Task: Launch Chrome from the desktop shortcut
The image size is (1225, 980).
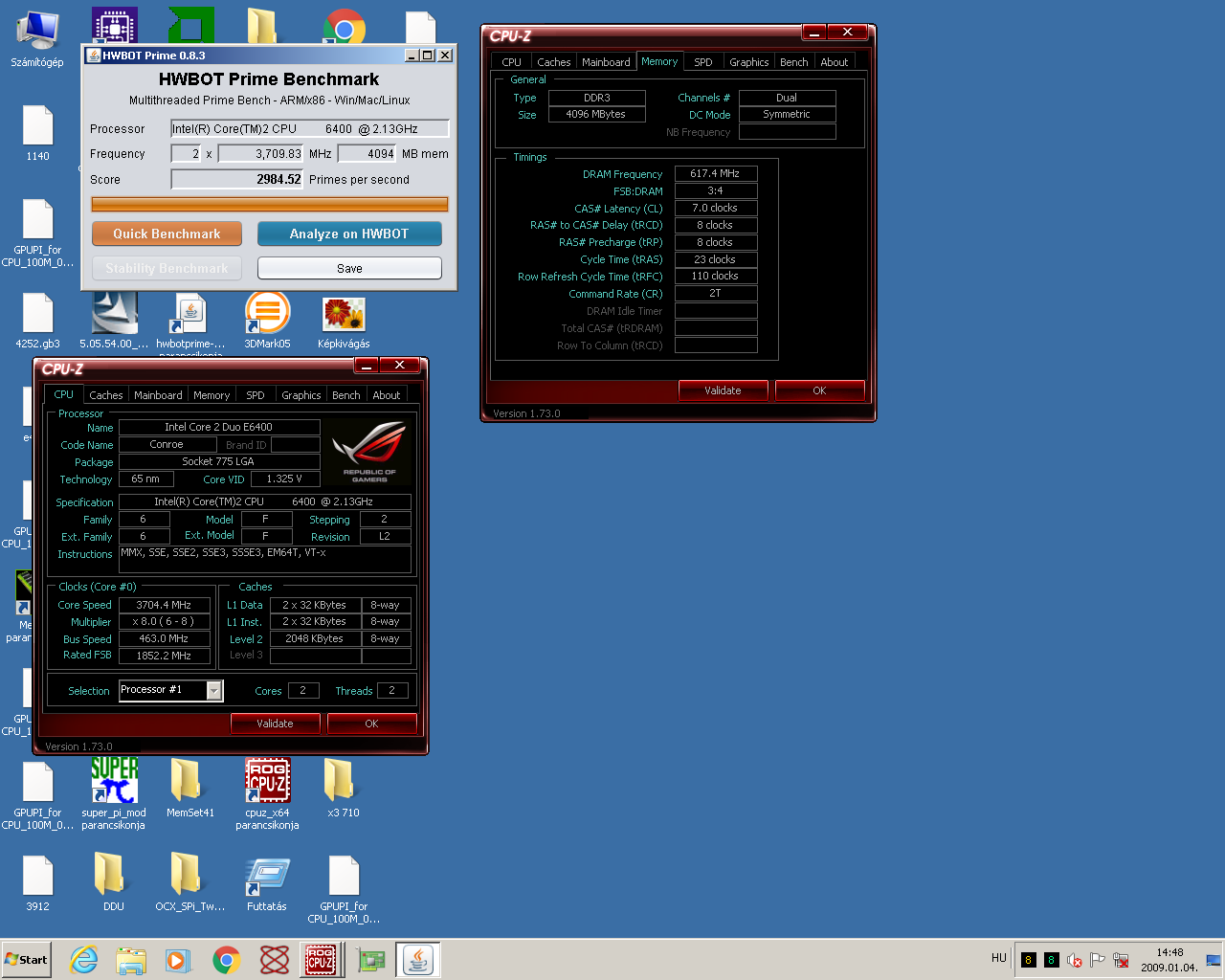Action: (x=344, y=26)
